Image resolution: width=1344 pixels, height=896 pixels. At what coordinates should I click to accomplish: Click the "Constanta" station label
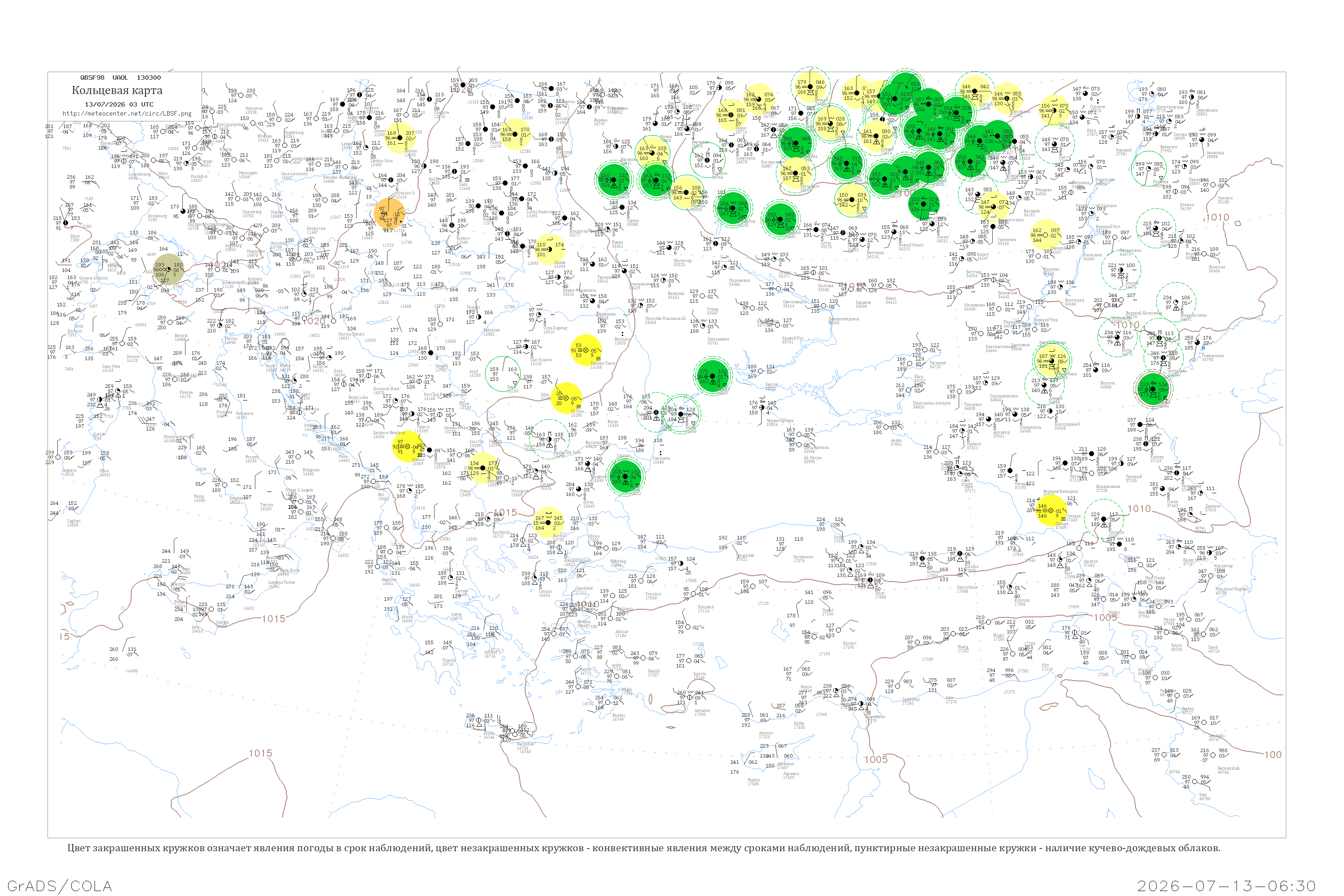point(661,458)
